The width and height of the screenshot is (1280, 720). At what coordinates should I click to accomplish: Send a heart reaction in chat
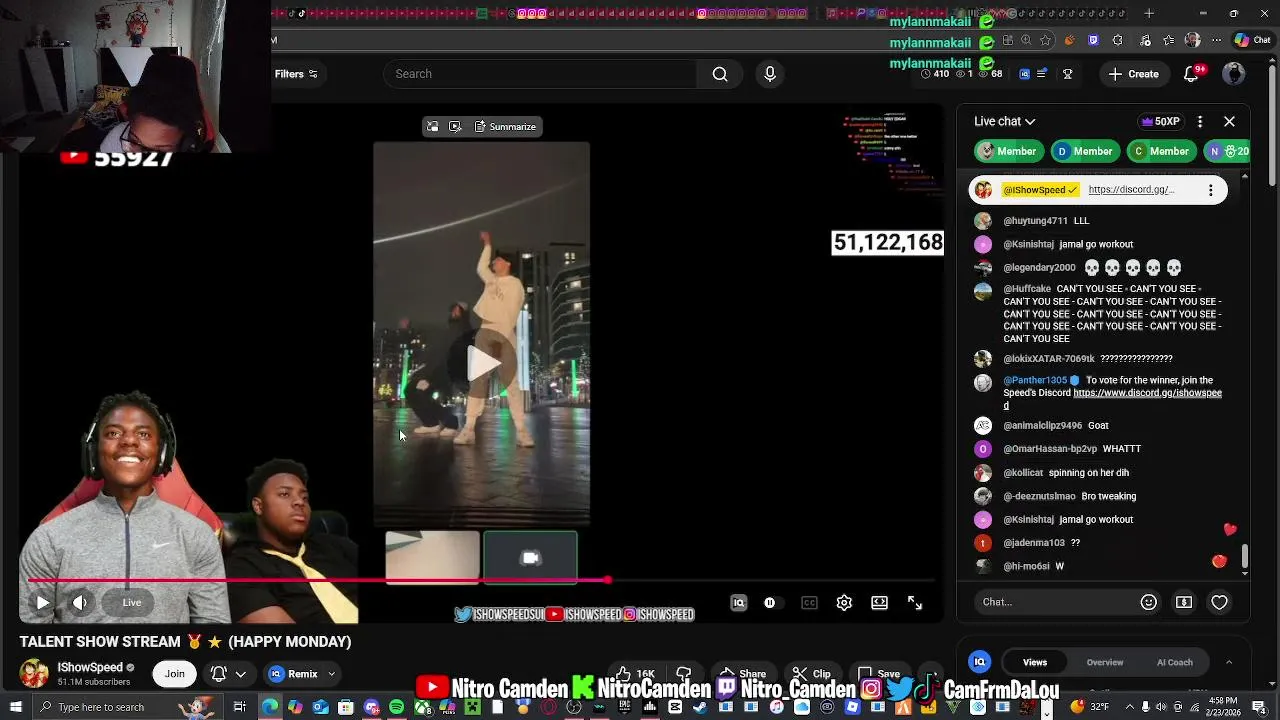(1219, 602)
